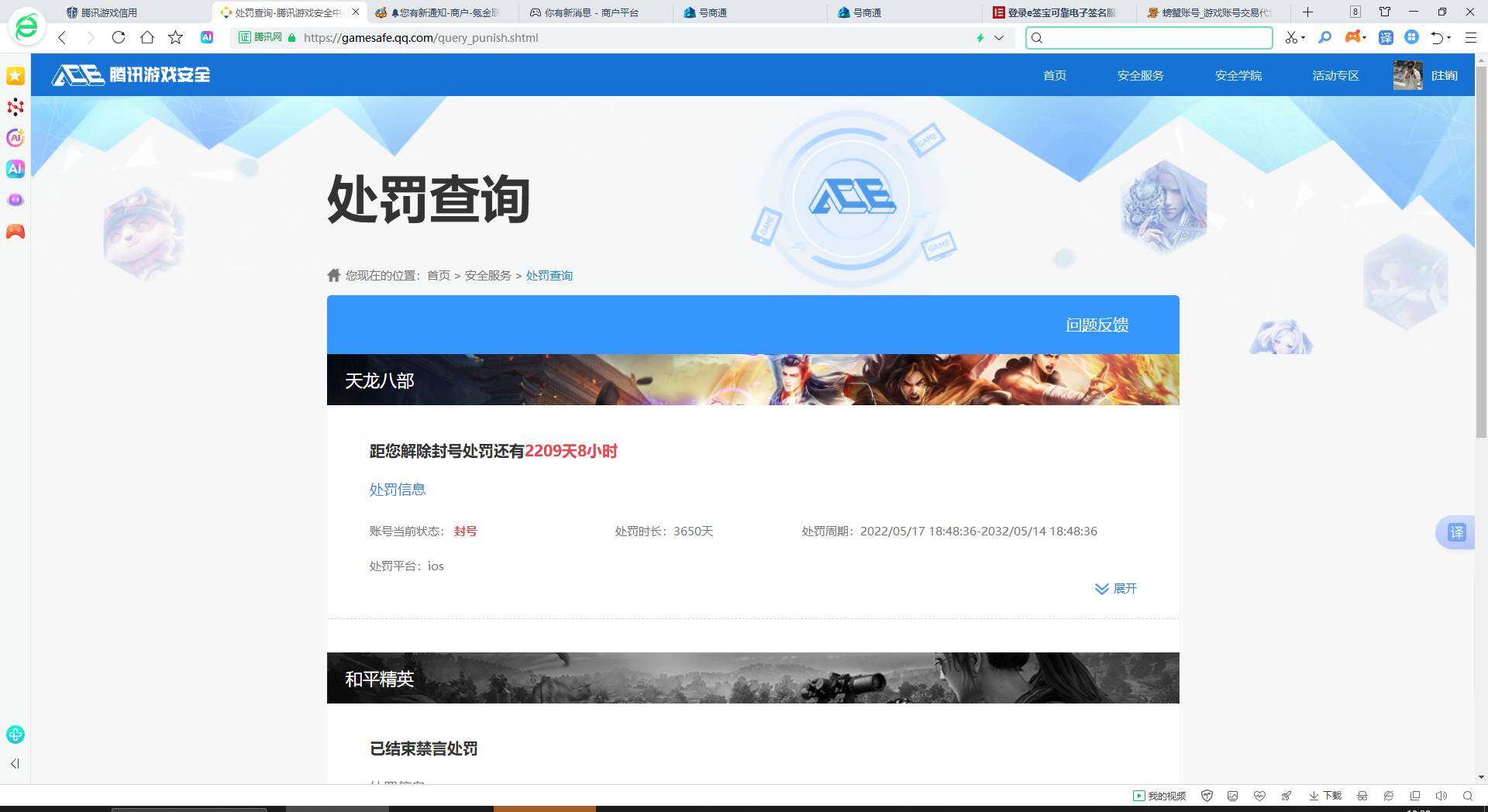Viewport: 1488px width, 812px height.
Task: Click the volume icon in the bottom toolbar
Action: click(1442, 796)
